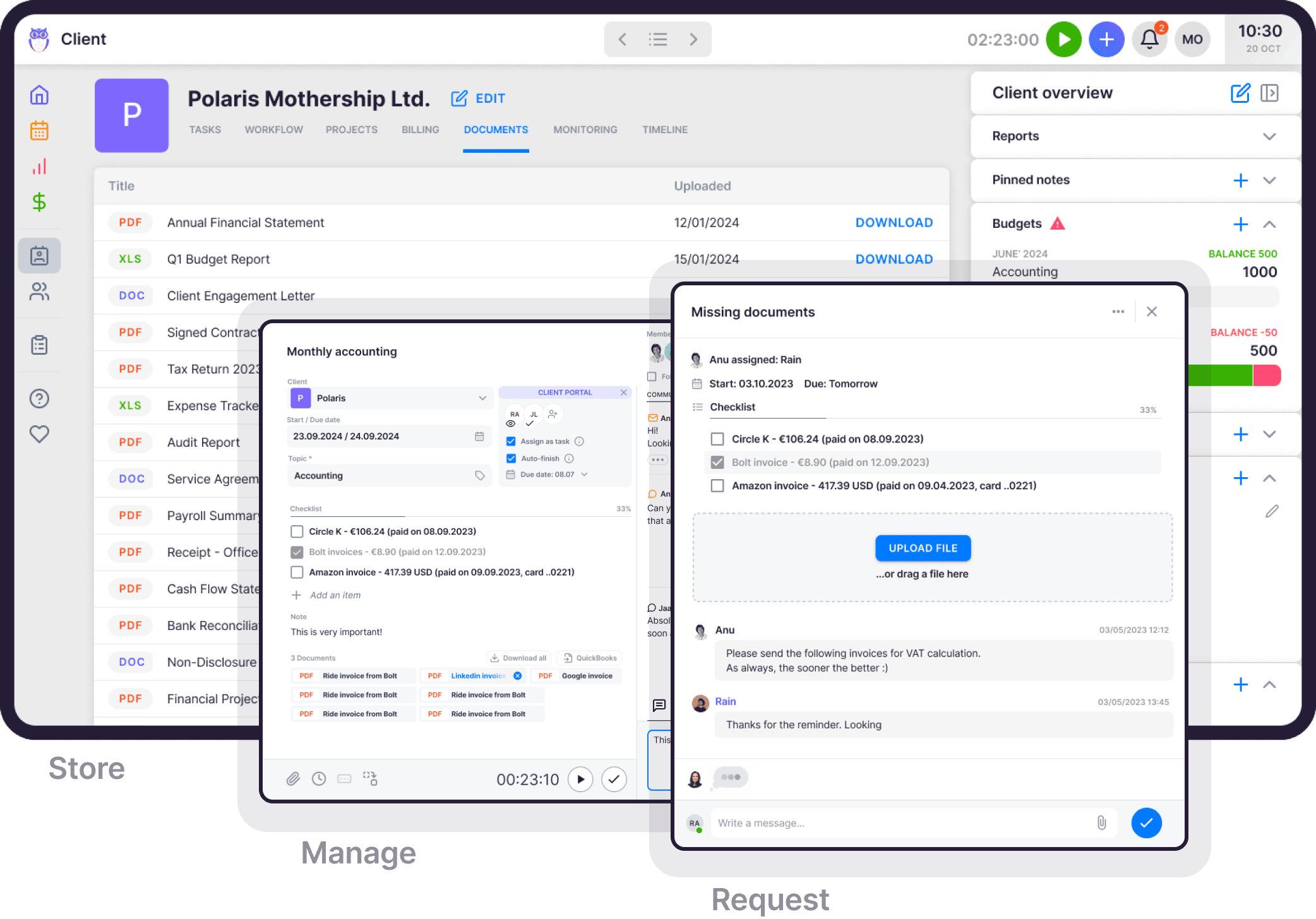Open the home icon in sidebar
The image size is (1316, 919).
coord(39,95)
